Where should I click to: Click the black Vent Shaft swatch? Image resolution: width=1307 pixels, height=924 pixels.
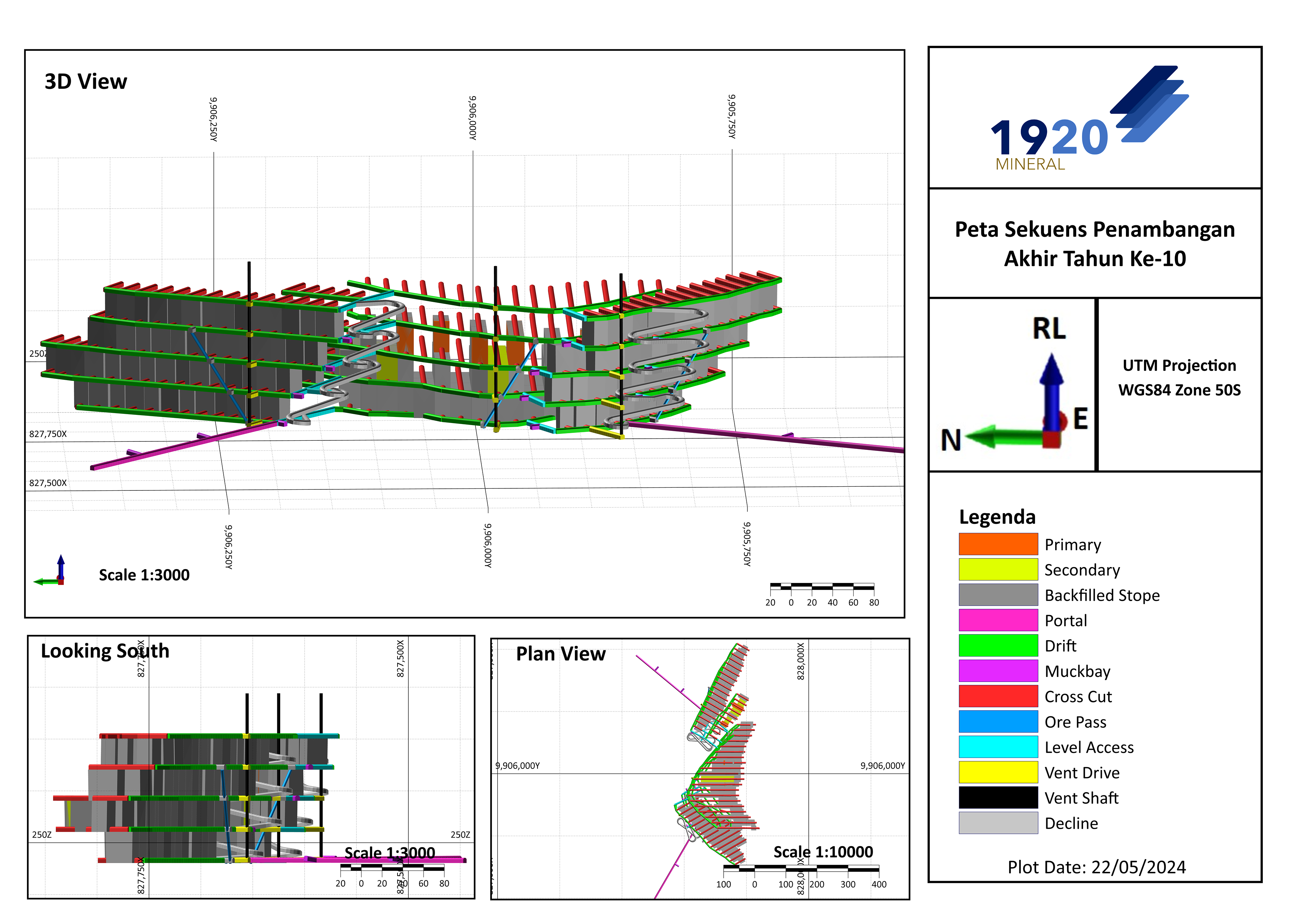pyautogui.click(x=998, y=798)
